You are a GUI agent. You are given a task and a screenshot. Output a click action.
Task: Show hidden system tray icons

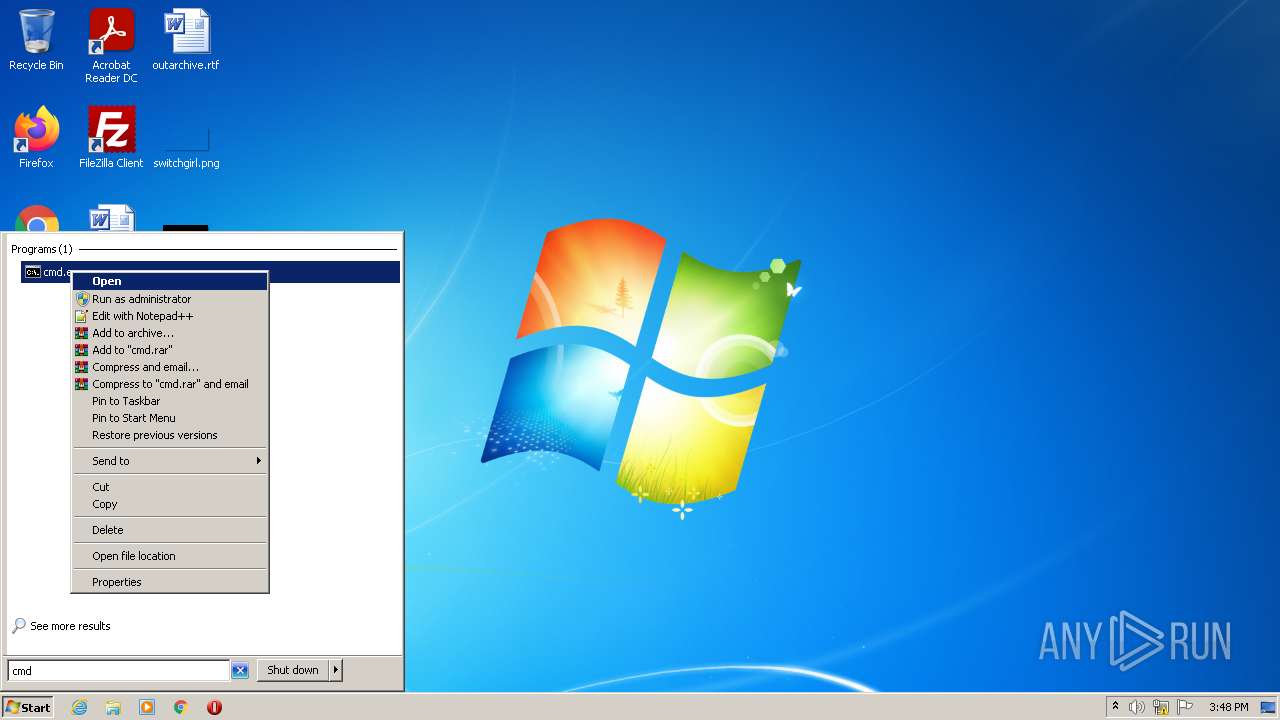tap(1115, 707)
